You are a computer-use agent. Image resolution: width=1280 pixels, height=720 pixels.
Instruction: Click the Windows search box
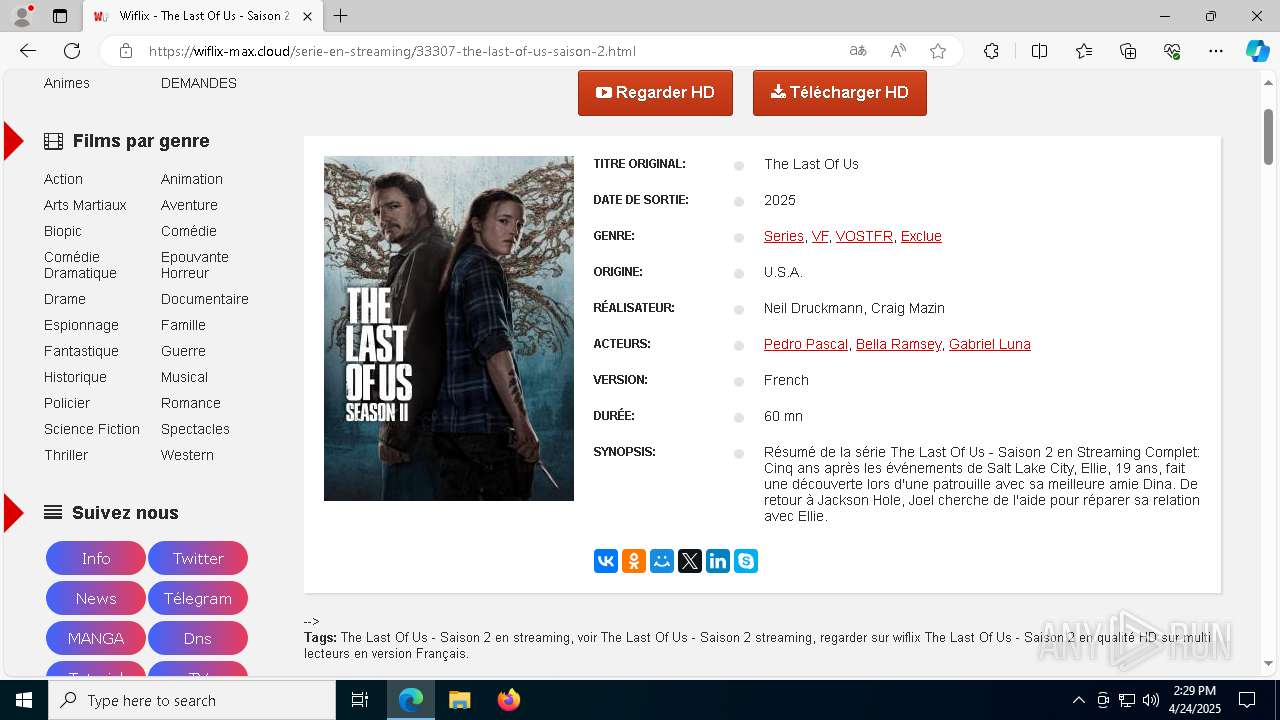tap(192, 700)
